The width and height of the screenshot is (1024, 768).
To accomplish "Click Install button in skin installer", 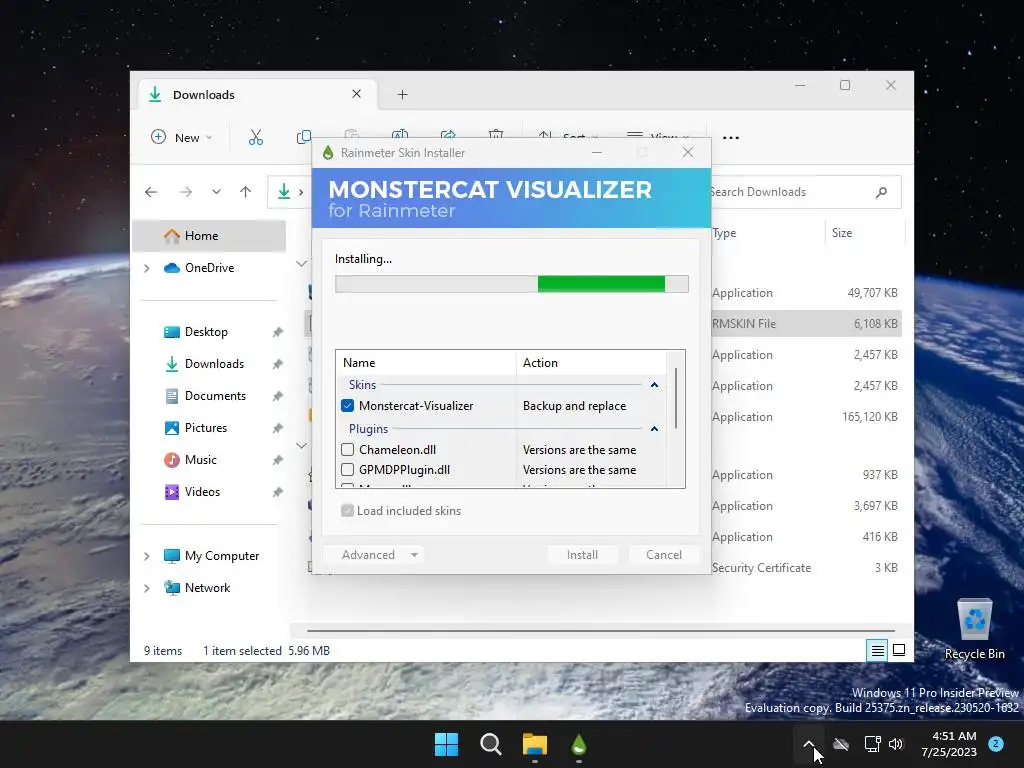I will [582, 554].
